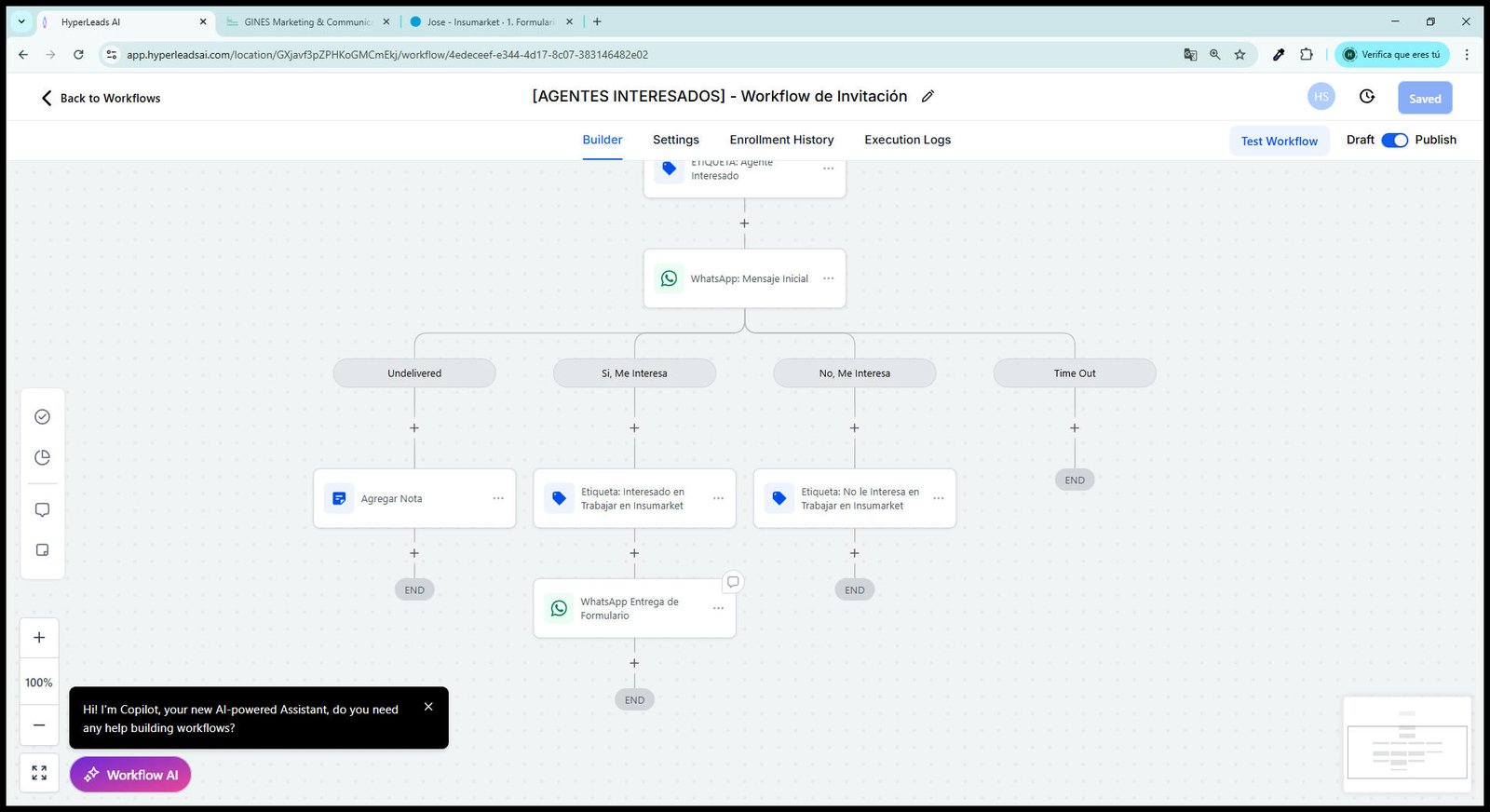Click the Agregar Nota note icon

point(339,498)
